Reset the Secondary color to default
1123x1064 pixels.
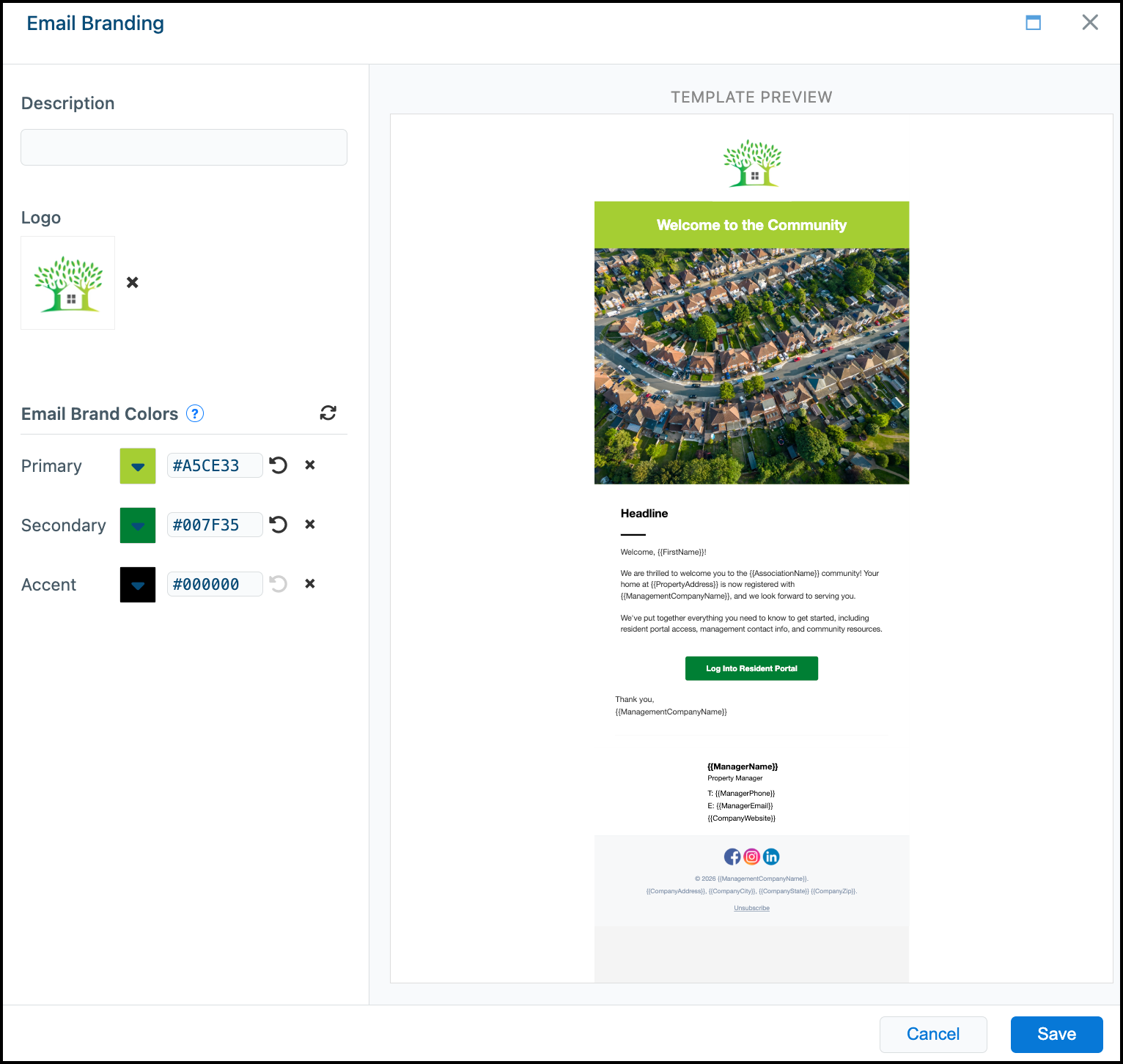click(278, 525)
